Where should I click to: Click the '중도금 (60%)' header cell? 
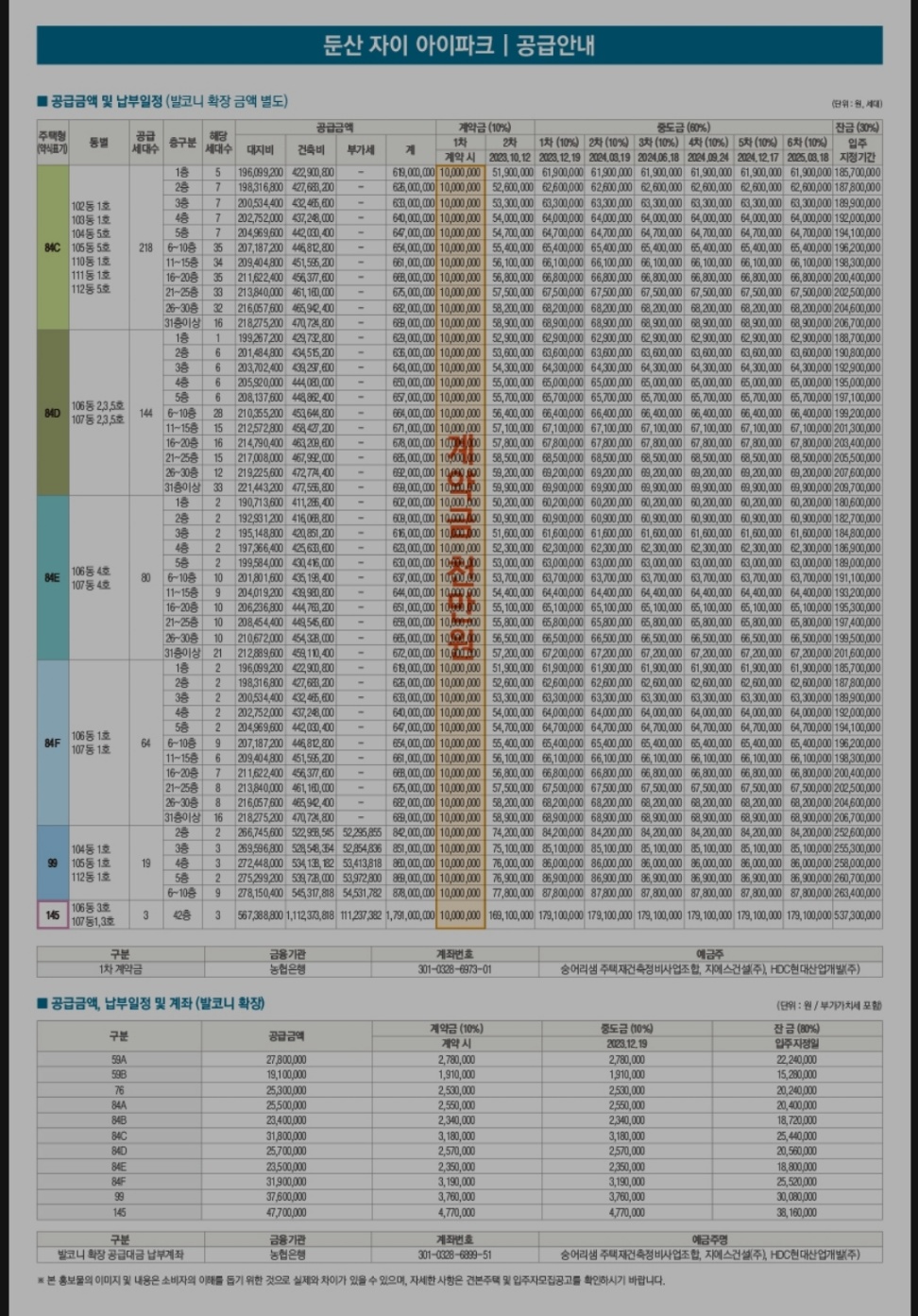[684, 127]
